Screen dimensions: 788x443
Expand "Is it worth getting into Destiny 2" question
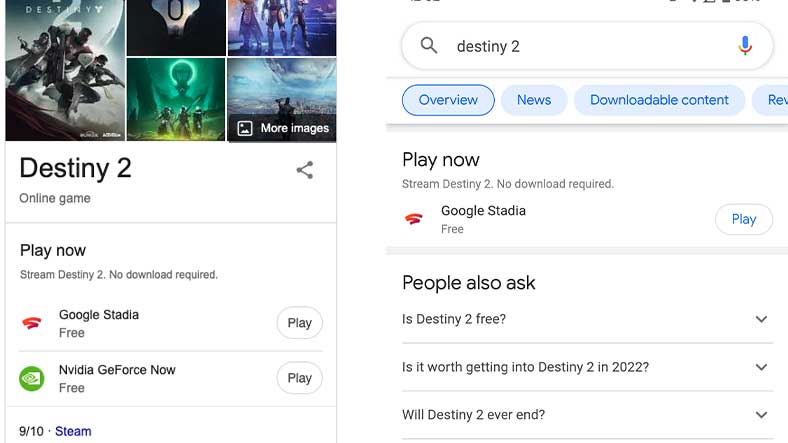tap(761, 367)
